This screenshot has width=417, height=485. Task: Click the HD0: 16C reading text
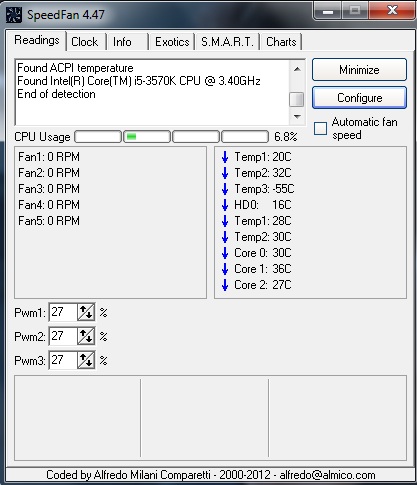[x=263, y=205]
